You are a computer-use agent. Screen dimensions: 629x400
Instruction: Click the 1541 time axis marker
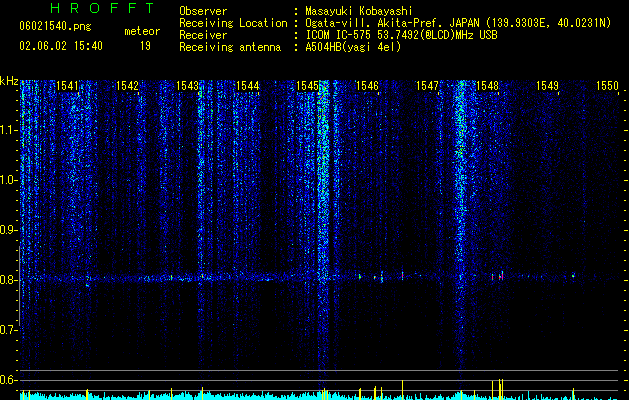(67, 86)
